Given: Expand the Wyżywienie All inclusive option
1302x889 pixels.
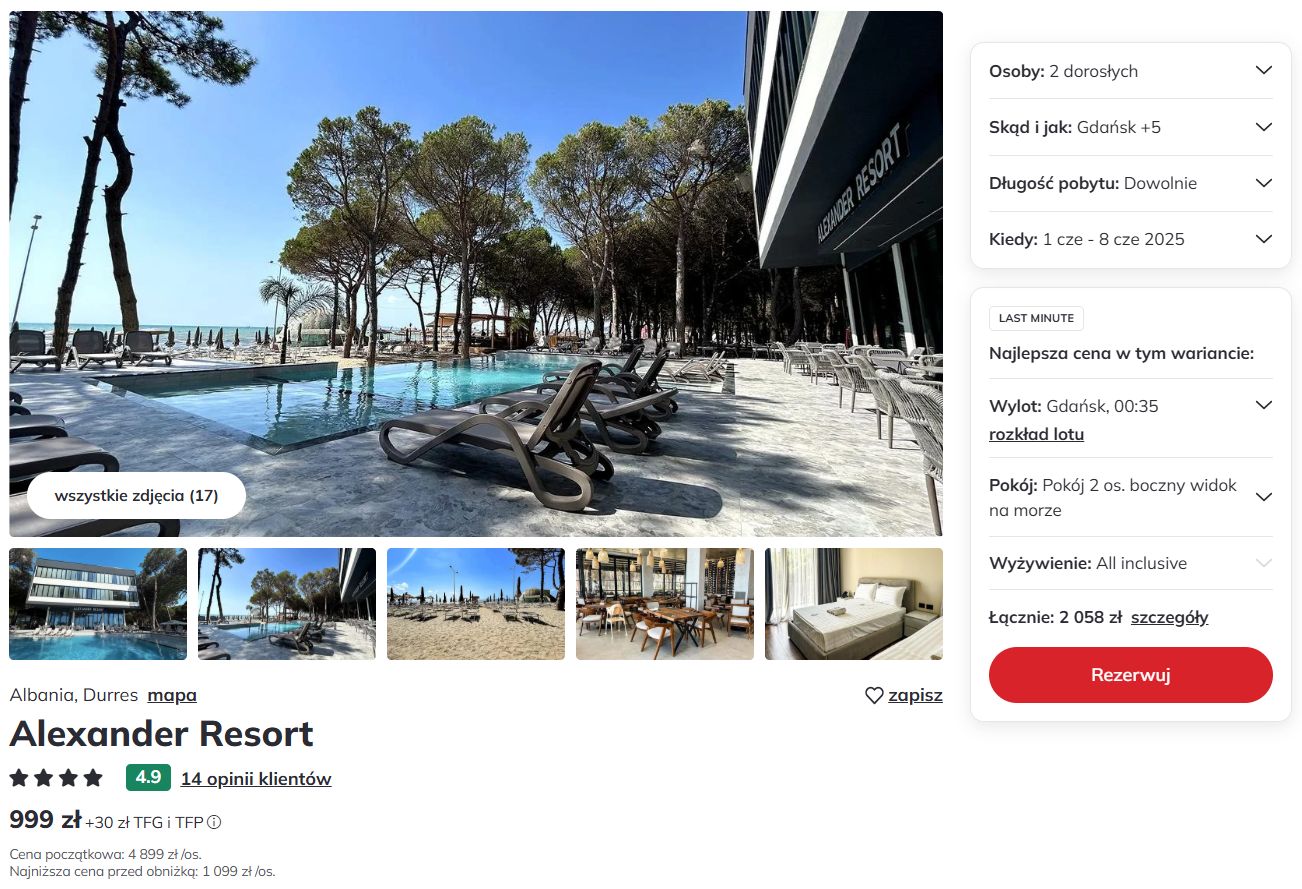Looking at the screenshot, I should (1131, 563).
